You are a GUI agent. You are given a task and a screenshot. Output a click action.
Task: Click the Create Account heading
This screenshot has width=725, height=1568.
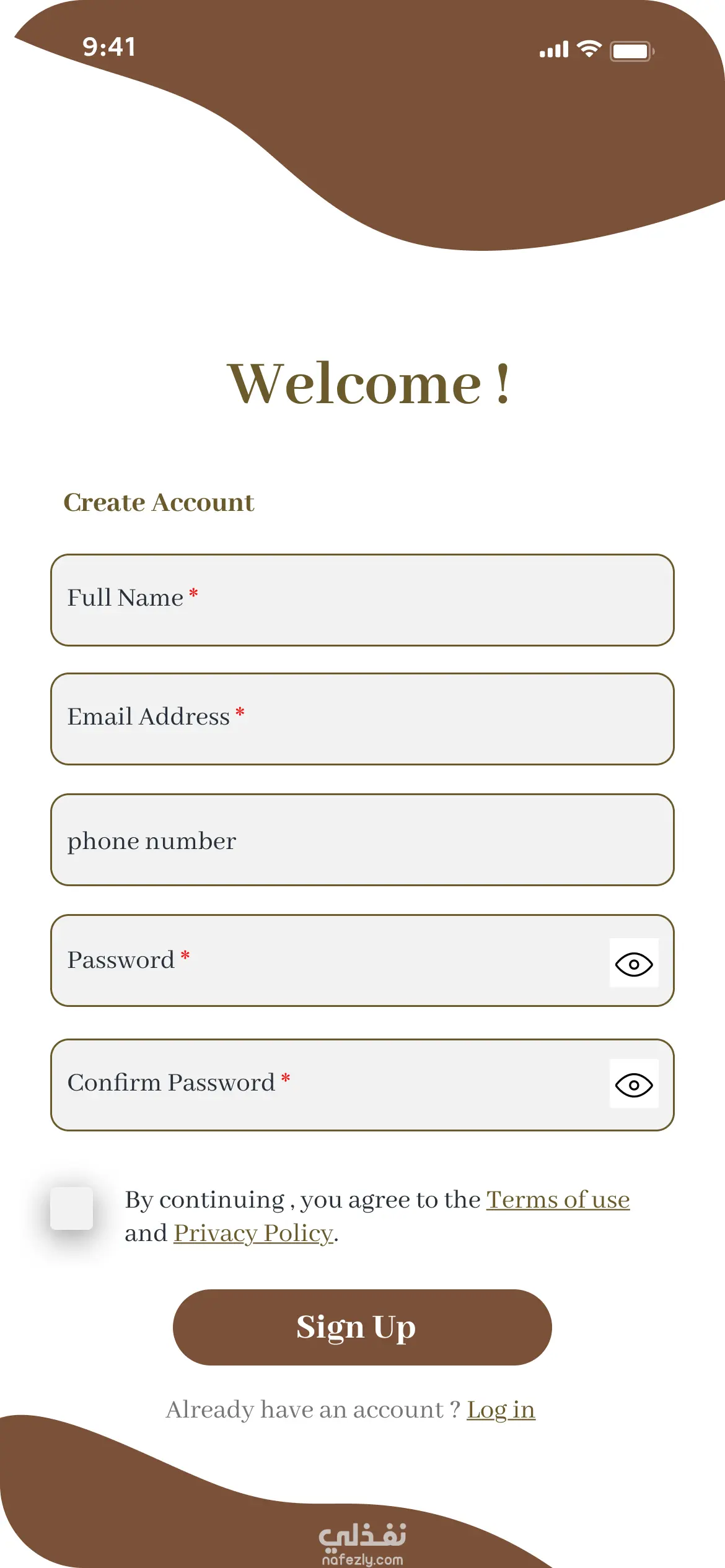pos(159,502)
